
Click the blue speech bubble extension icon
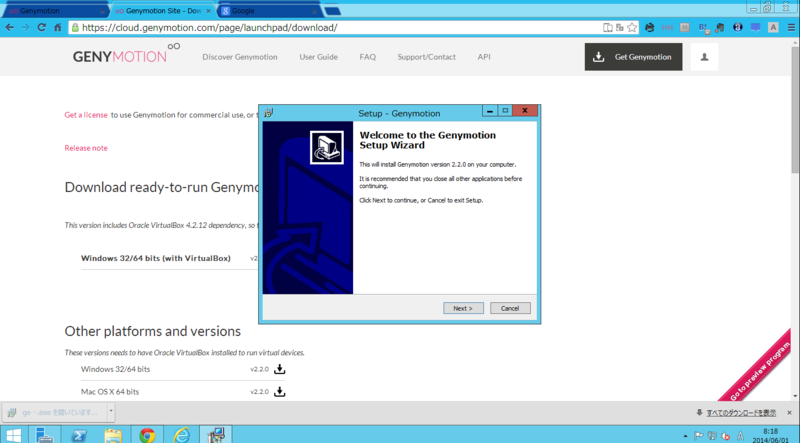tap(756, 28)
